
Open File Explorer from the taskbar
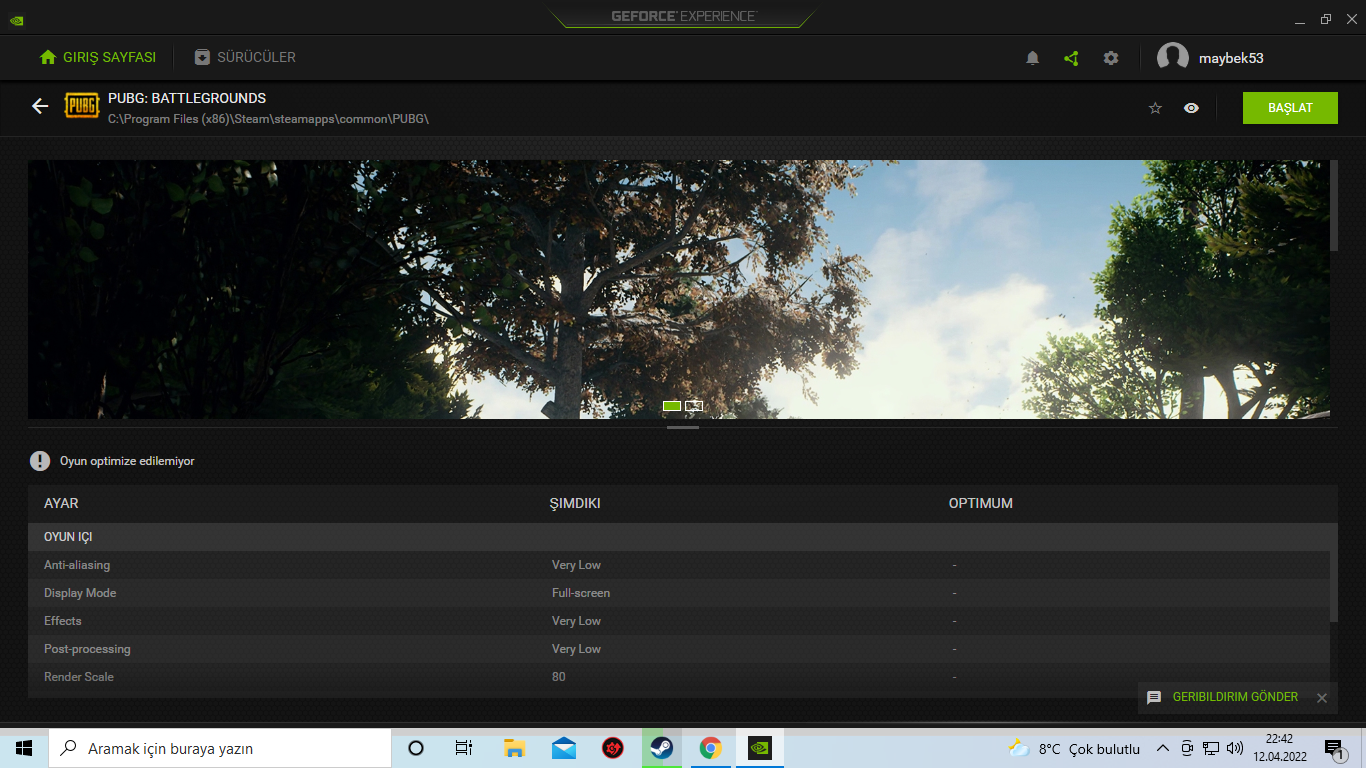click(x=514, y=748)
